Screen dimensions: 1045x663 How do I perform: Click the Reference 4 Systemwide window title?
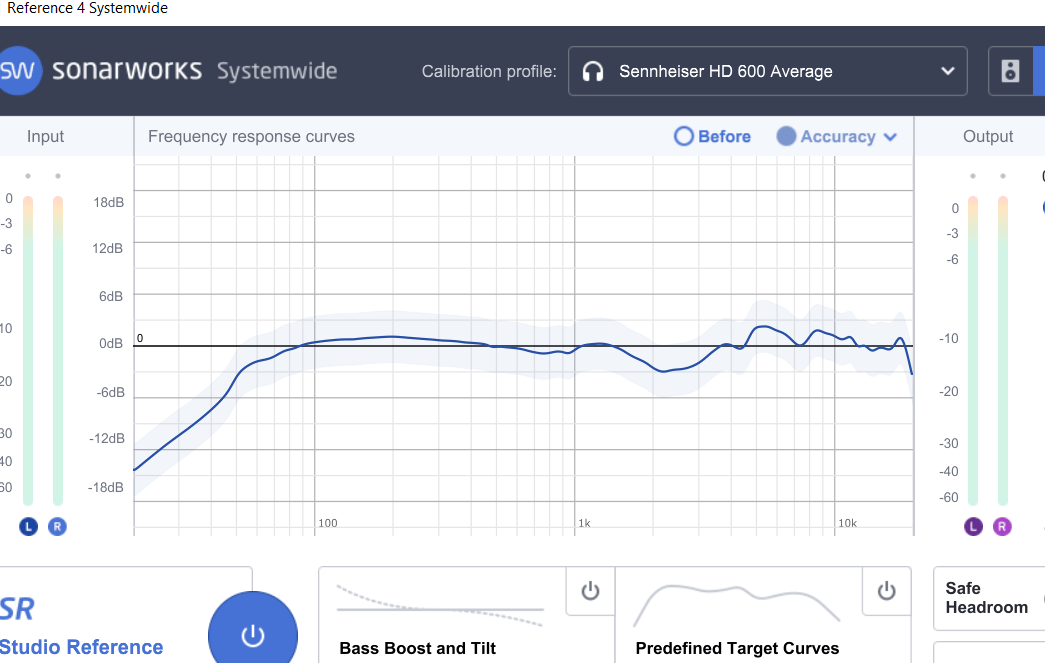87,8
